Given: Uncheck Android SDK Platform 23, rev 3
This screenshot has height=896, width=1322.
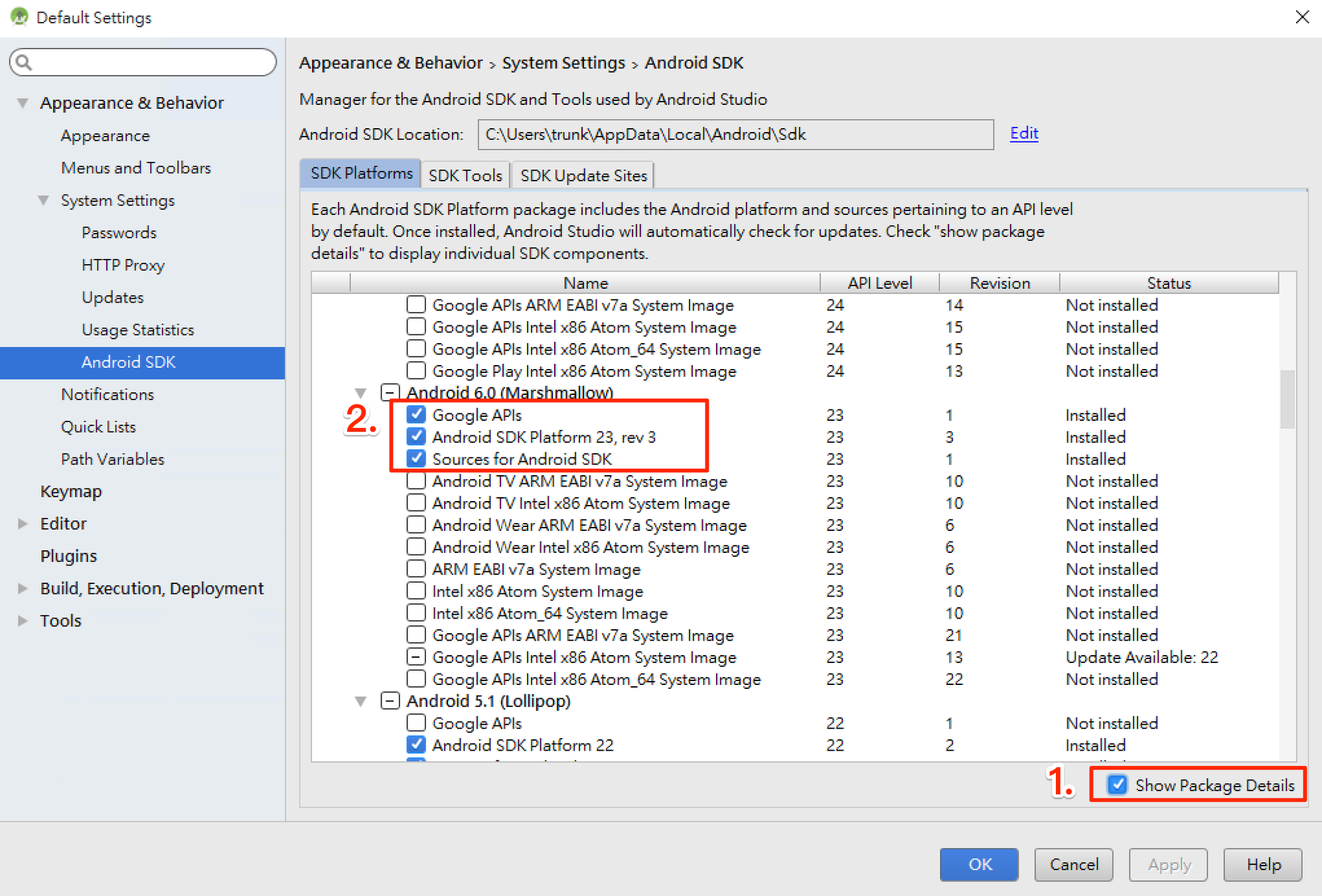Looking at the screenshot, I should coord(416,437).
